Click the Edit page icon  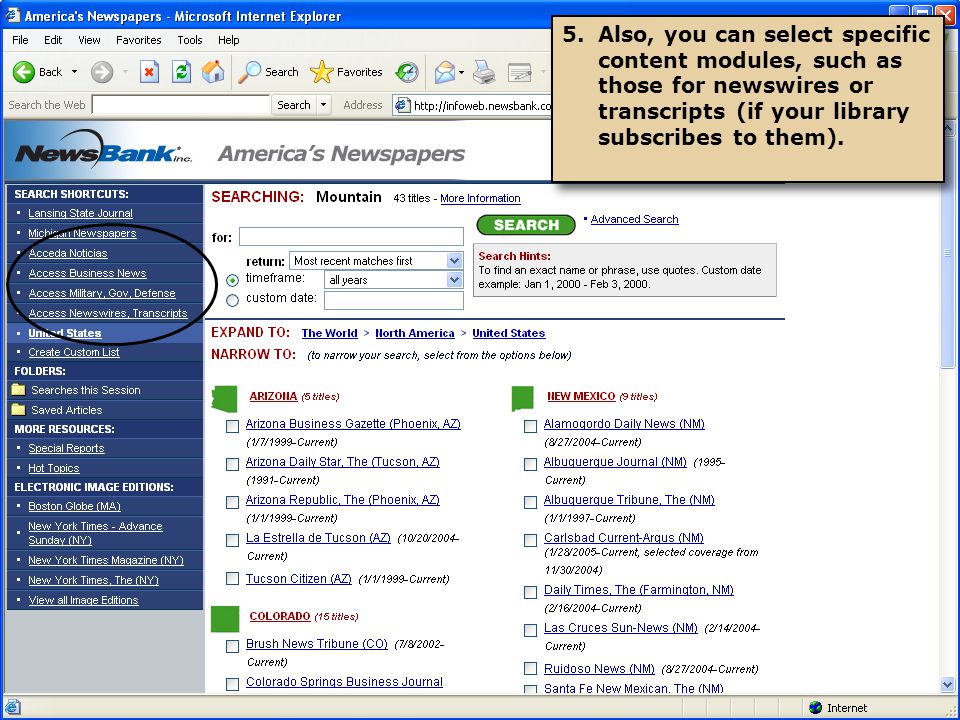[x=520, y=72]
